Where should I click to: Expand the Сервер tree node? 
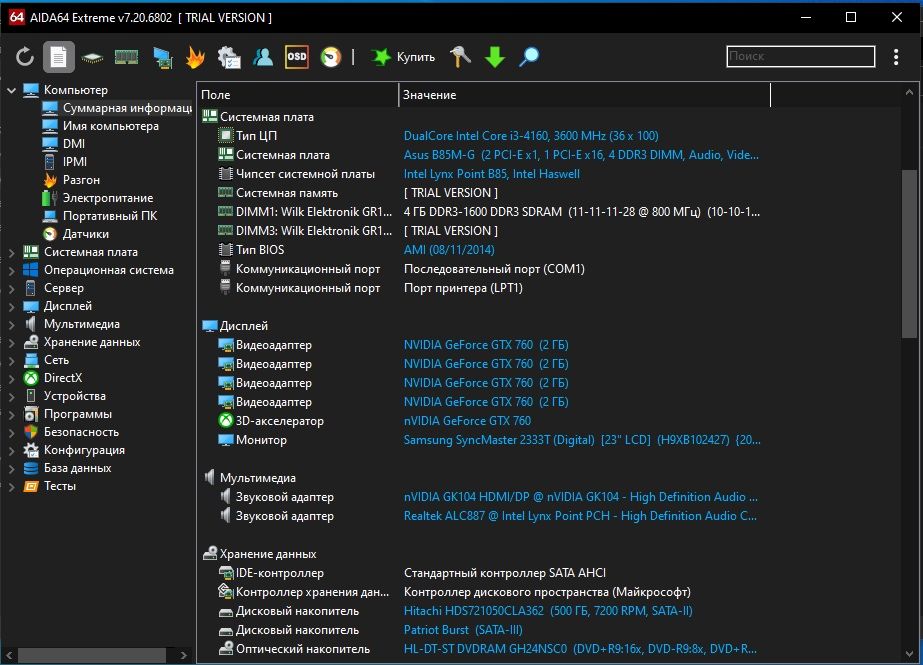[x=11, y=288]
